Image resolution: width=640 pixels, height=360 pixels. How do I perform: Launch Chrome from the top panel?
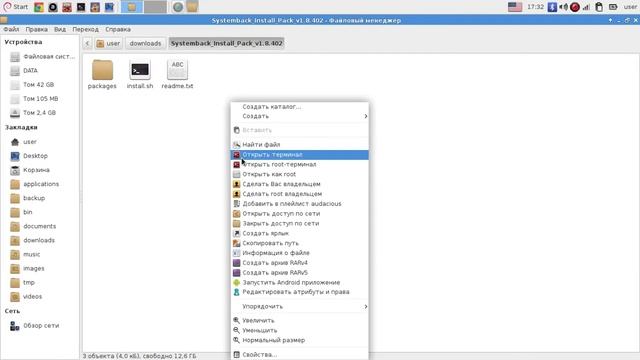[x=39, y=7]
